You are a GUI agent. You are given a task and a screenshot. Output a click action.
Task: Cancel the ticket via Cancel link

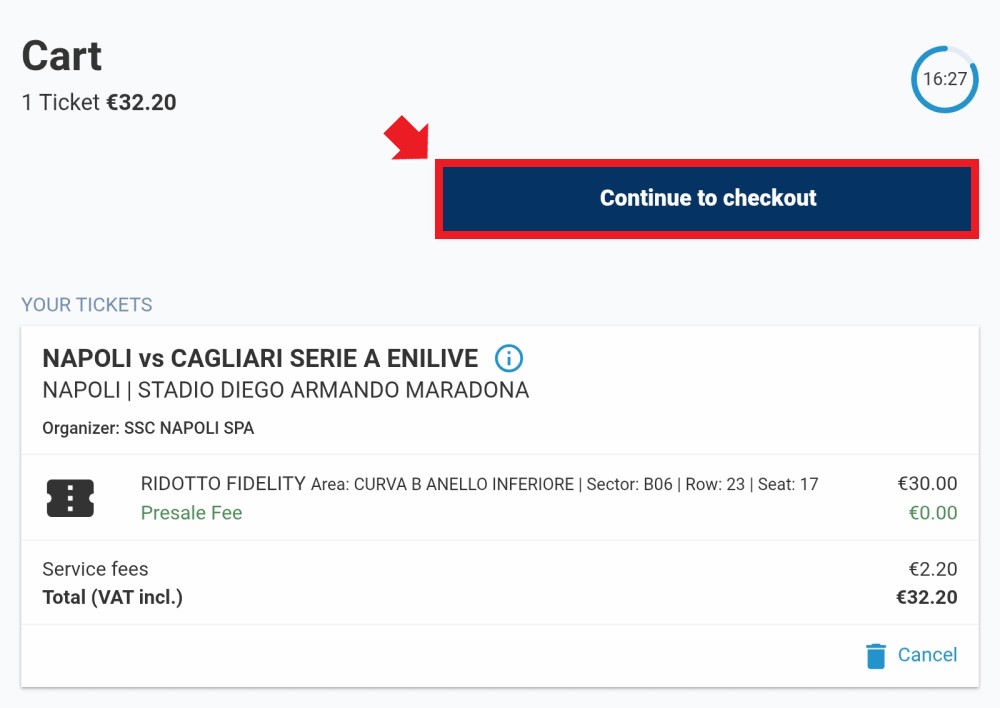pos(927,655)
